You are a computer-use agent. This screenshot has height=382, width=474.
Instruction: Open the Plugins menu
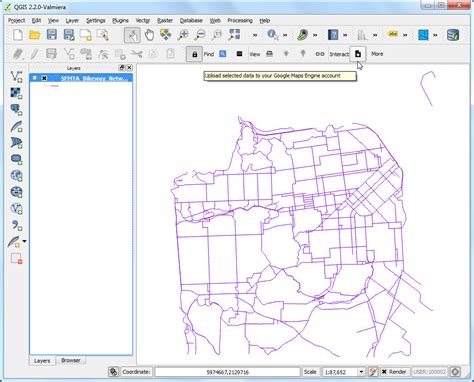pos(120,20)
